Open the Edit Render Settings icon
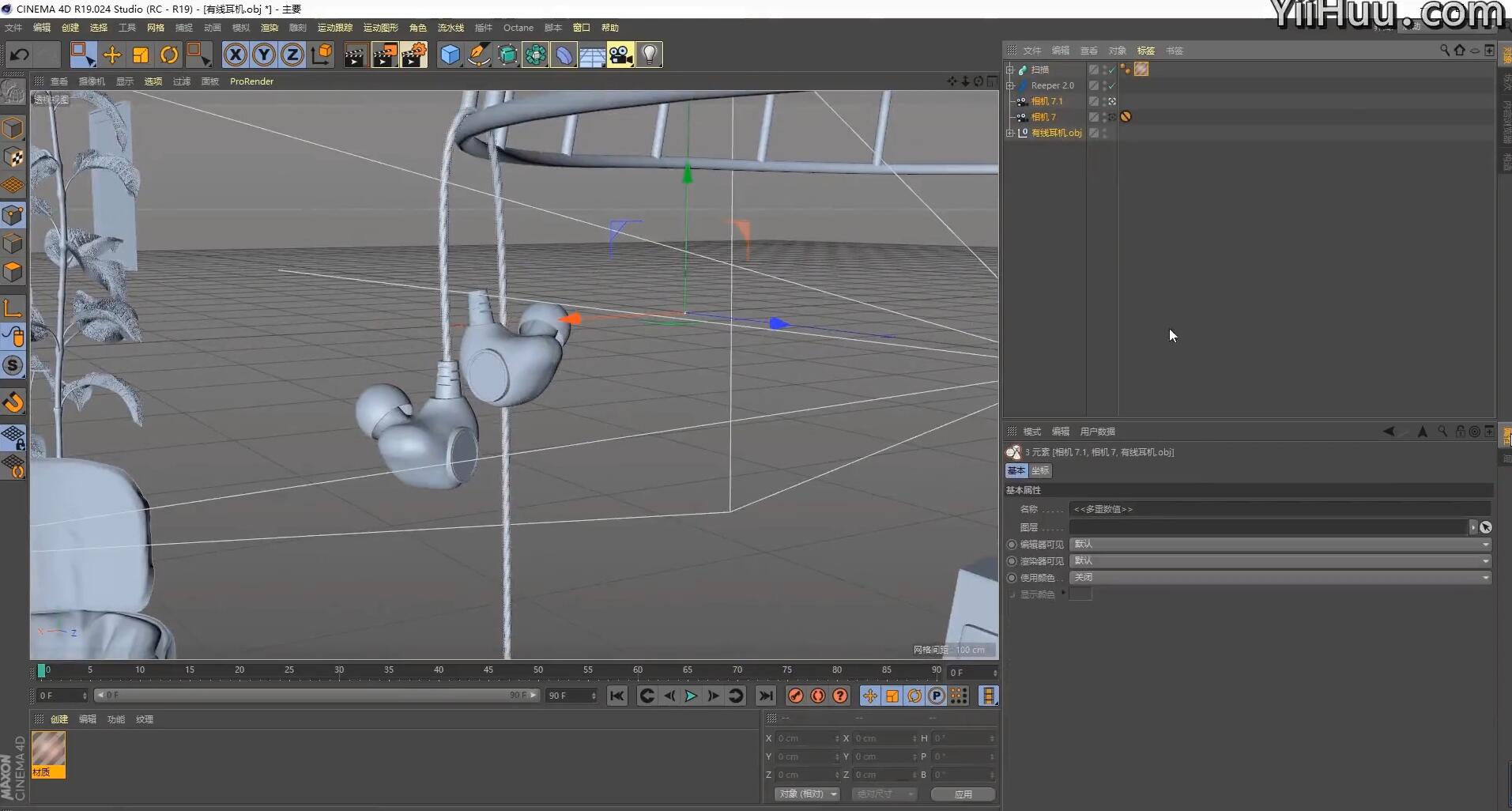 [x=414, y=55]
